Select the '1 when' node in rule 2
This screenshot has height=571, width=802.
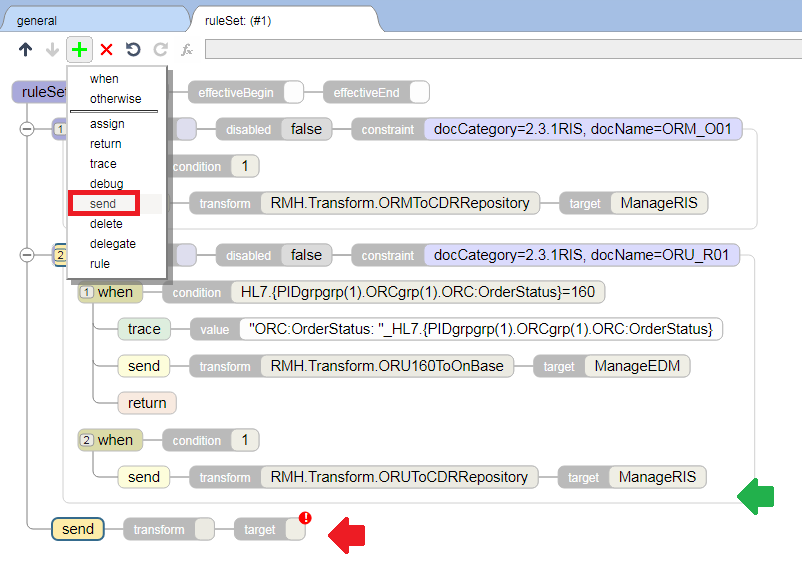(110, 292)
